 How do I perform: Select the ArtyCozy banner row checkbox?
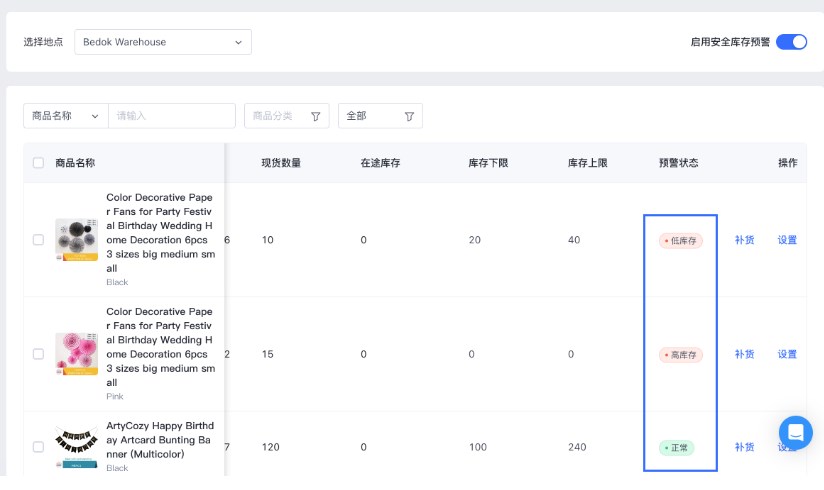tap(39, 447)
